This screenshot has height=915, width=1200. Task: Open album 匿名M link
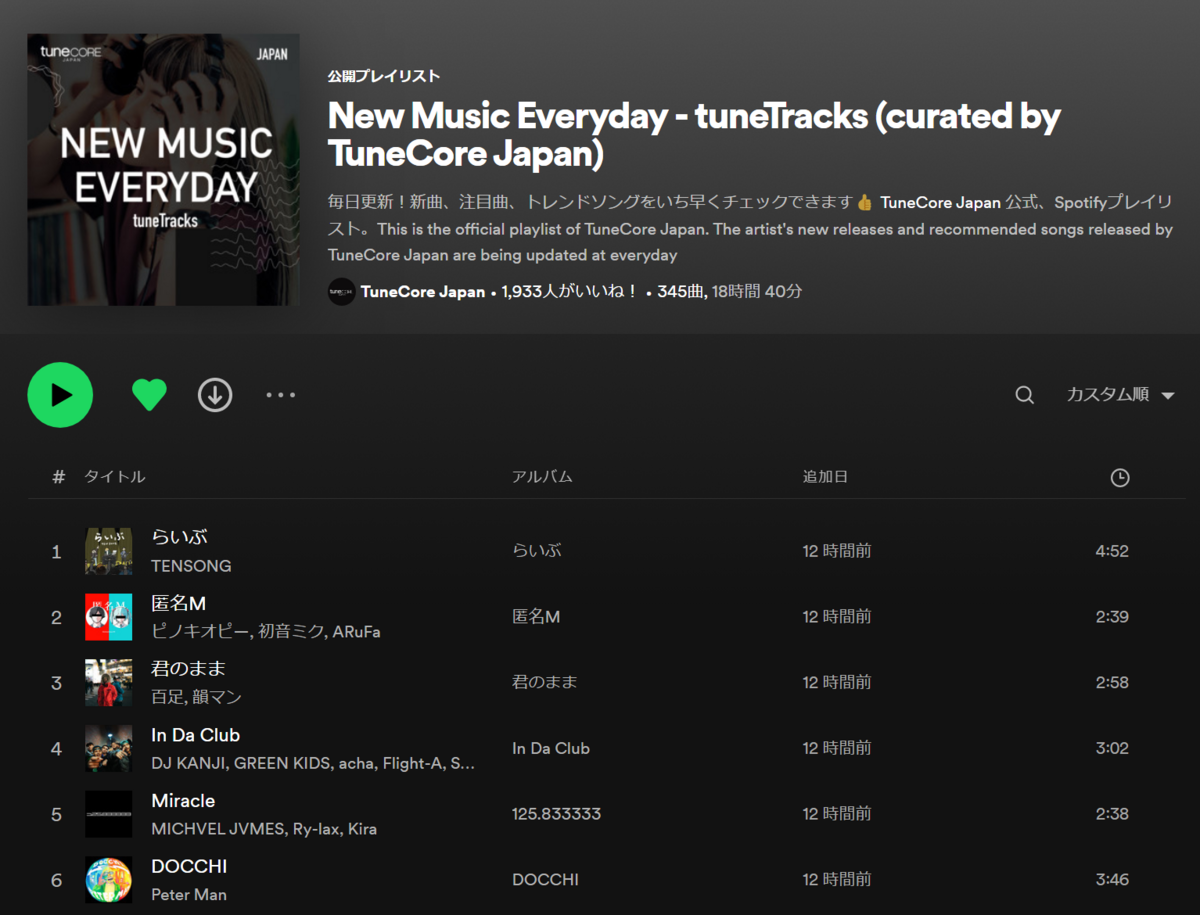(x=536, y=617)
